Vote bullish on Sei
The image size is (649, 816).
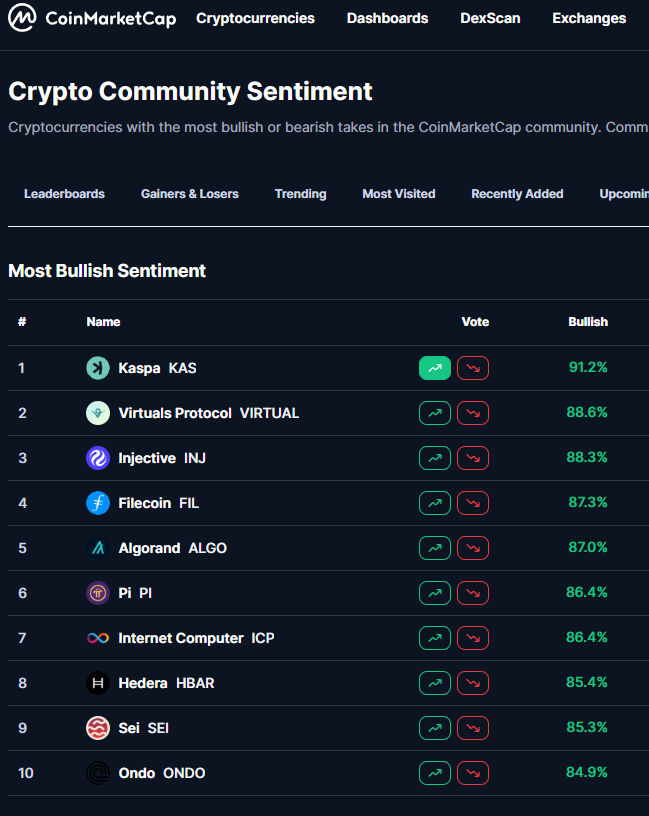pos(435,728)
